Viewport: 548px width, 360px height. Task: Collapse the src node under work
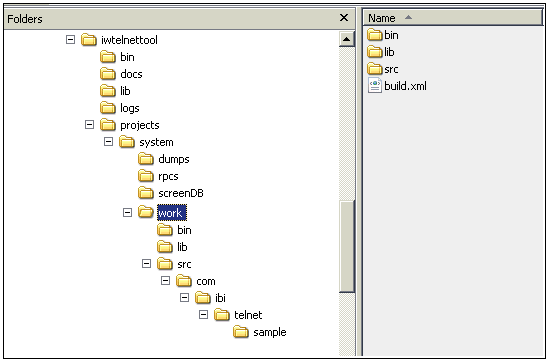point(146,263)
